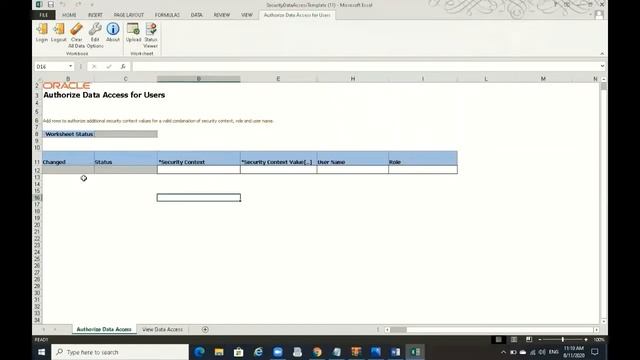Switch to Page Break Preview icon
Screen dimensions: 640x360
point(529,340)
